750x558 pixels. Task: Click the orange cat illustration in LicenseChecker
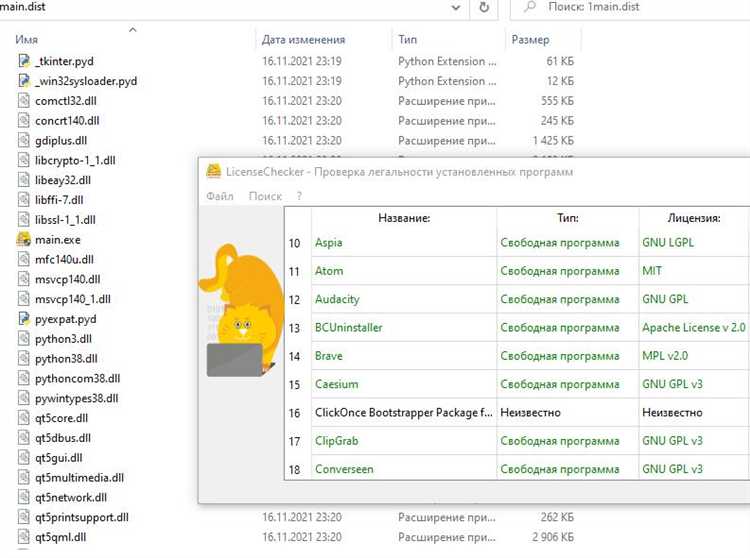tap(242, 310)
